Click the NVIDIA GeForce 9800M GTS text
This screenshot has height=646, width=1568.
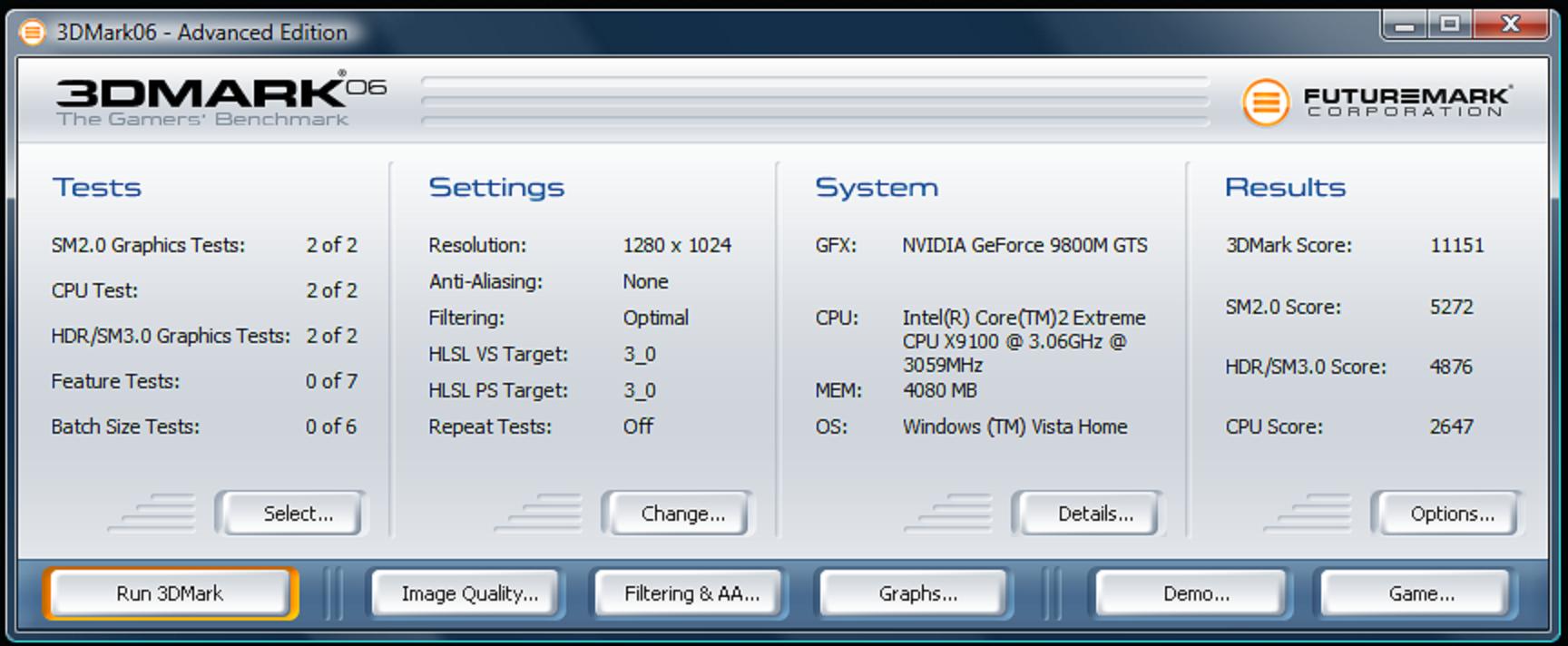click(1024, 245)
